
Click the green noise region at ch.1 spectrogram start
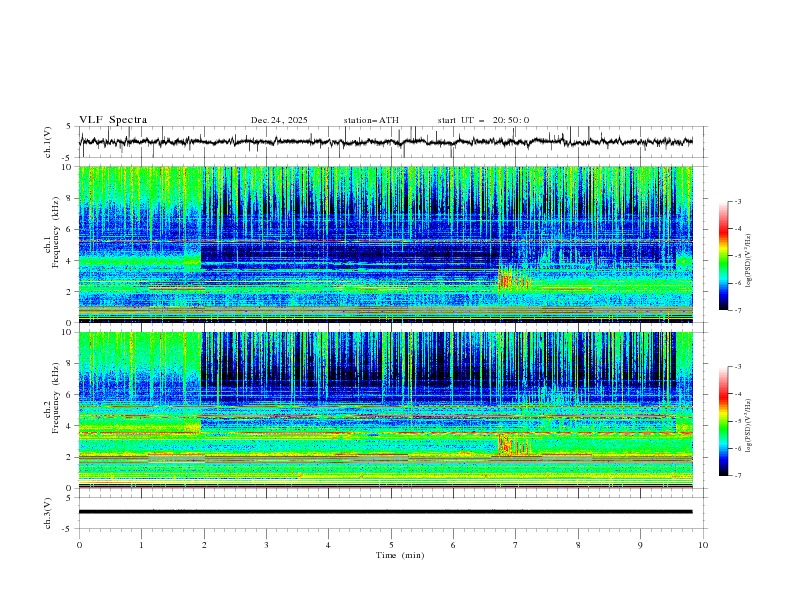(x=139, y=184)
